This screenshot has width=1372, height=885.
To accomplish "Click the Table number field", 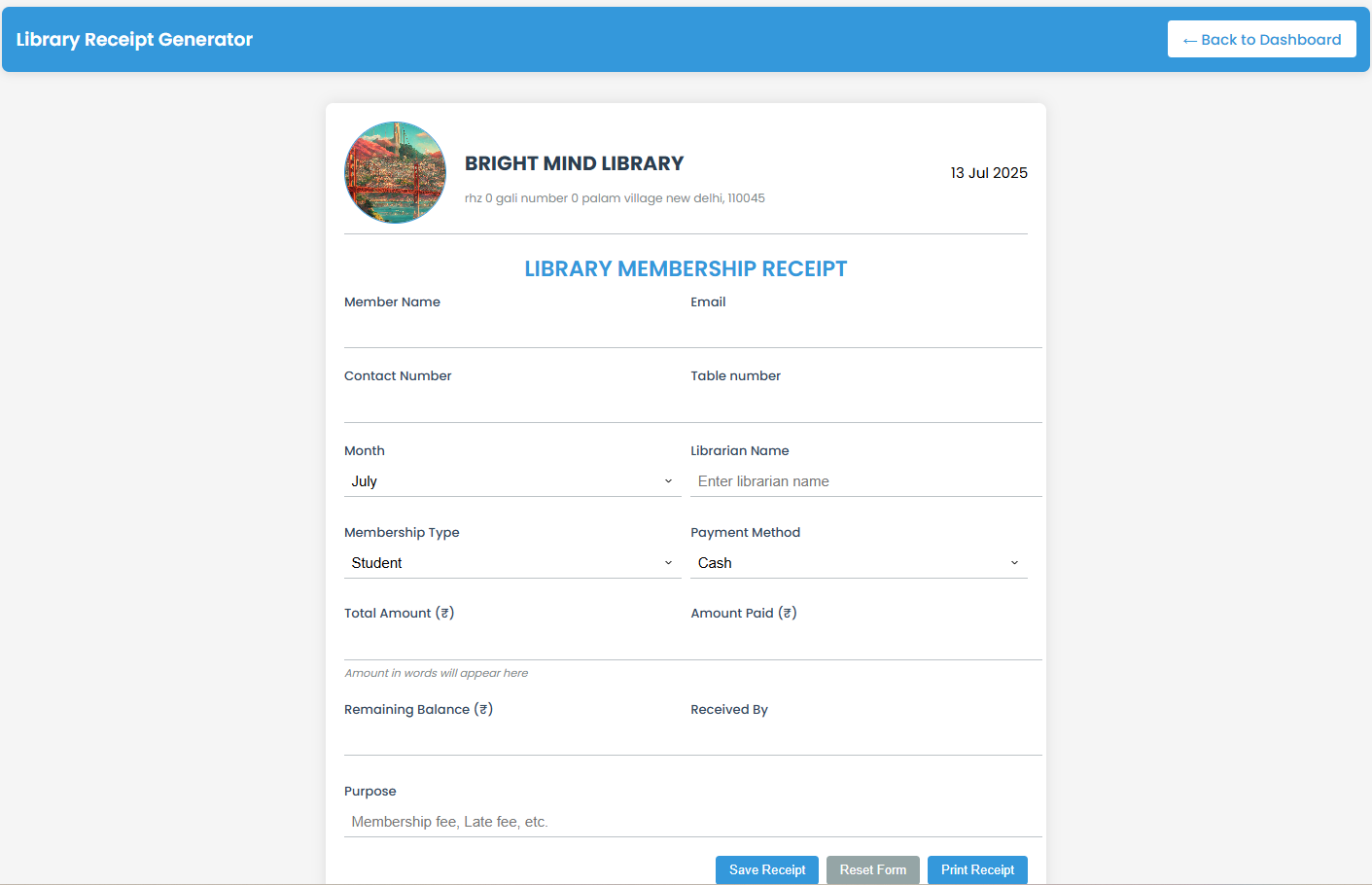I will click(x=856, y=403).
